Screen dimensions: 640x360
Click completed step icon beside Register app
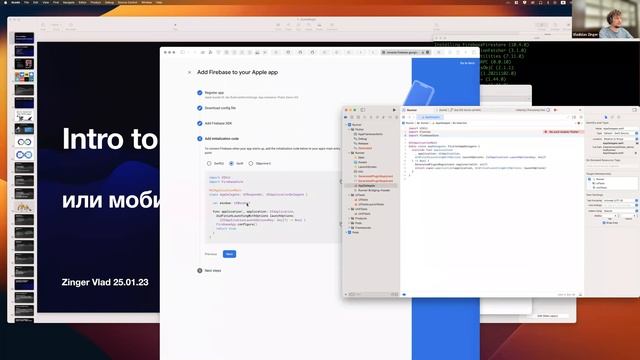click(x=200, y=93)
